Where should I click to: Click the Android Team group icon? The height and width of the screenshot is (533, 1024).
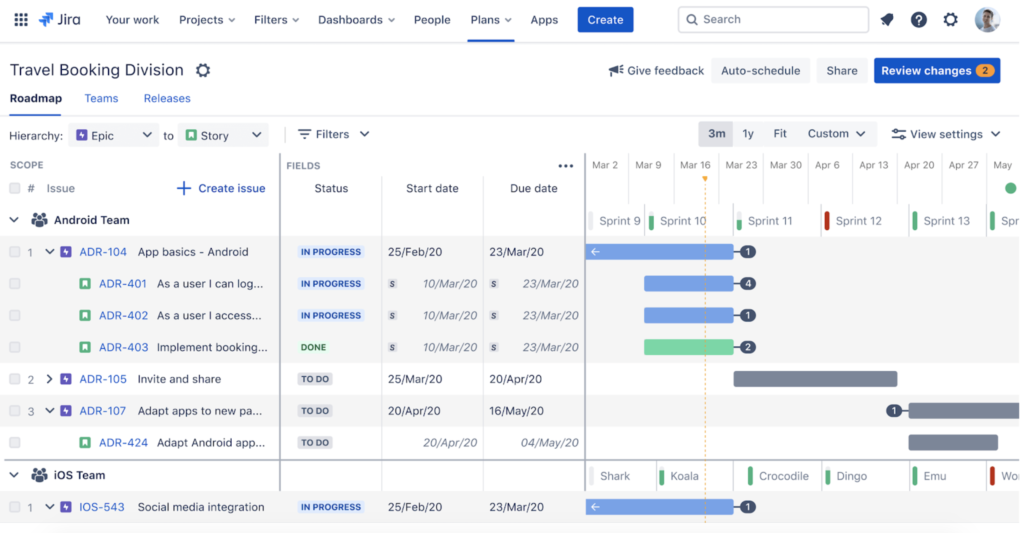pyautogui.click(x=39, y=220)
